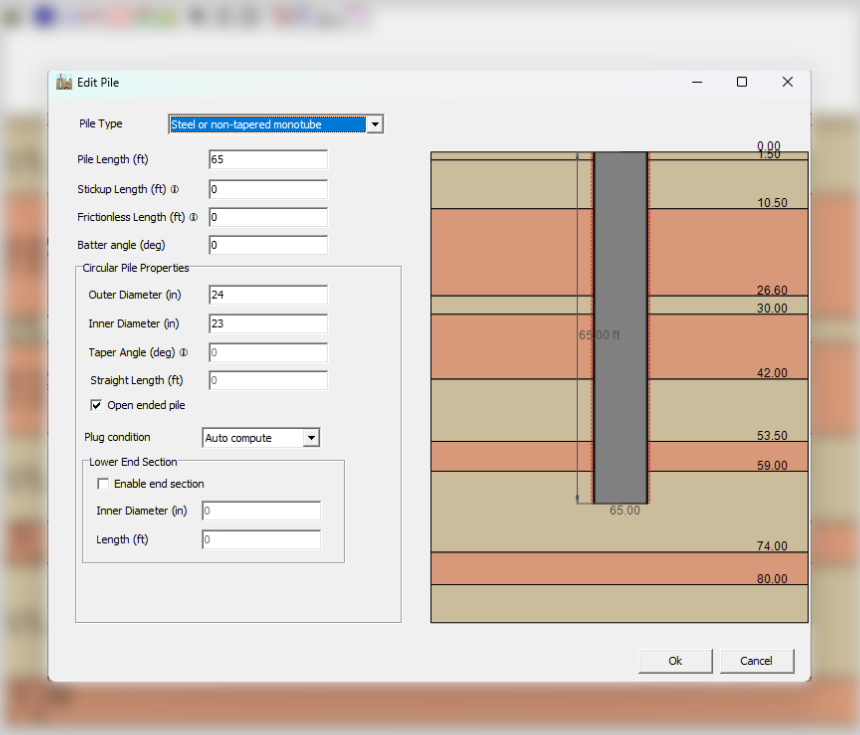Click the 65.00 pile tip label

pos(625,511)
